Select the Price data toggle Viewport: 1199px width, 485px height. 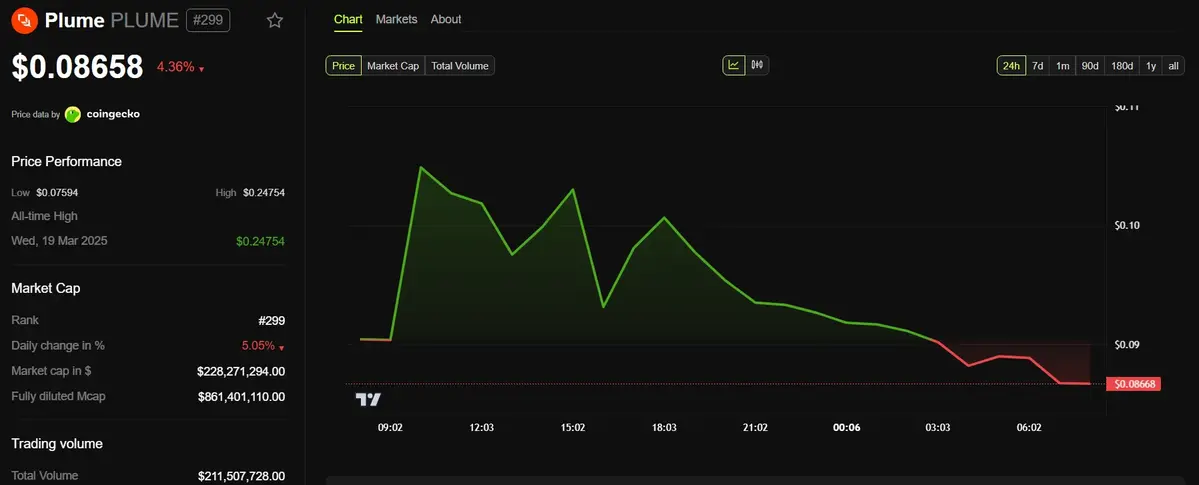click(x=343, y=66)
